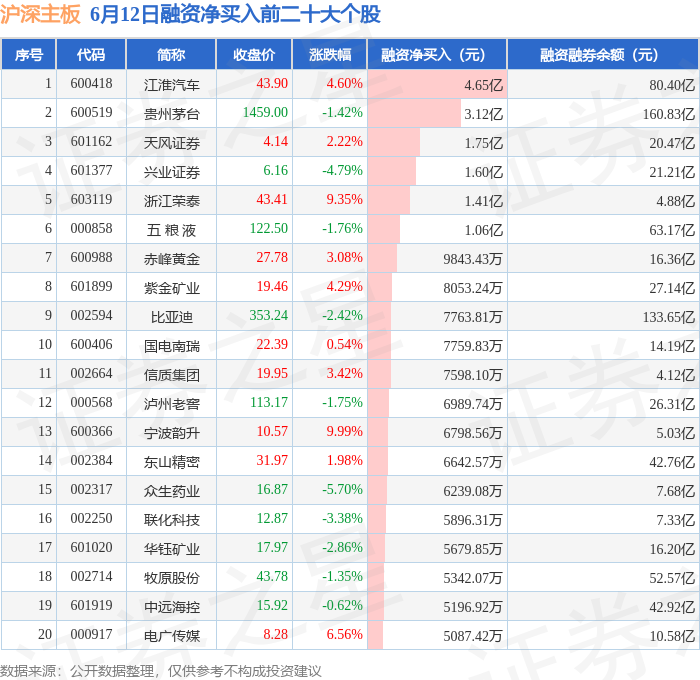The image size is (700, 680).
Task: Click the 收盘价 column header
Action: [254, 54]
